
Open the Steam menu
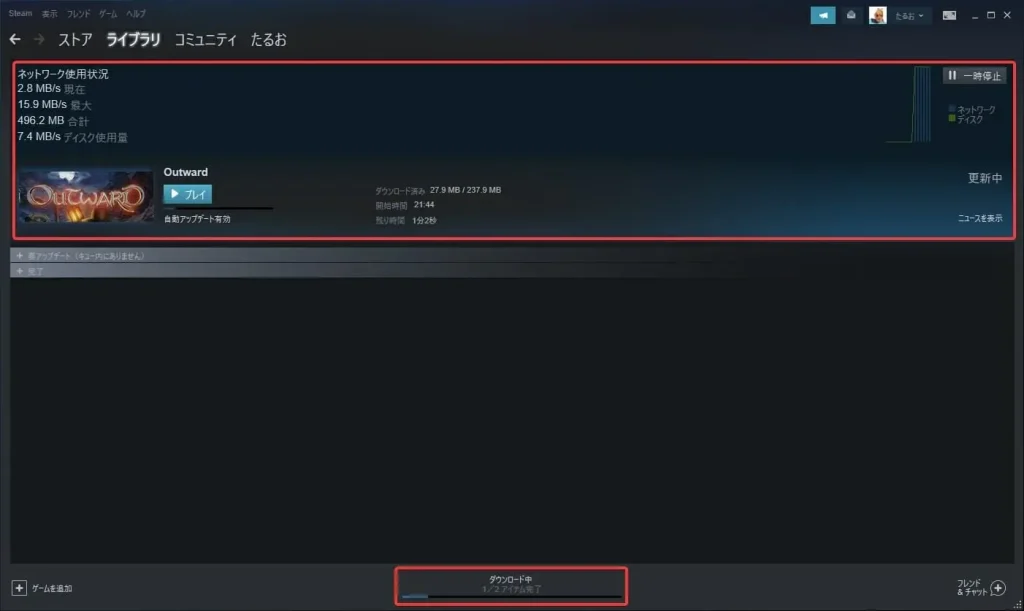[20, 13]
